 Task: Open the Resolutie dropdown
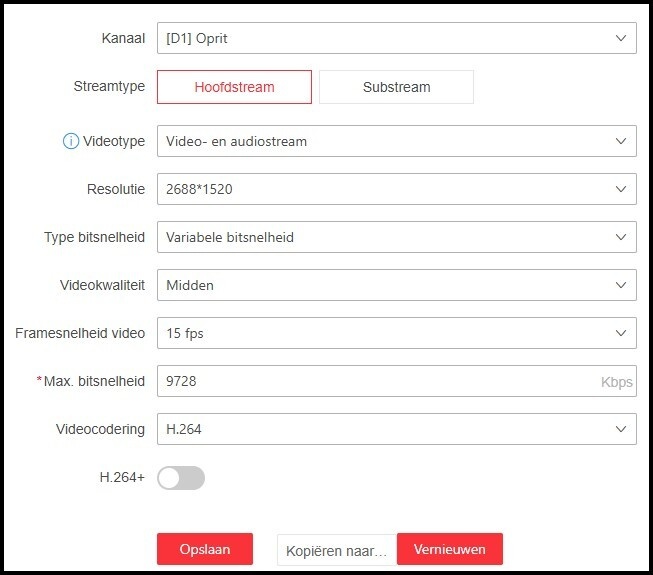pos(396,189)
